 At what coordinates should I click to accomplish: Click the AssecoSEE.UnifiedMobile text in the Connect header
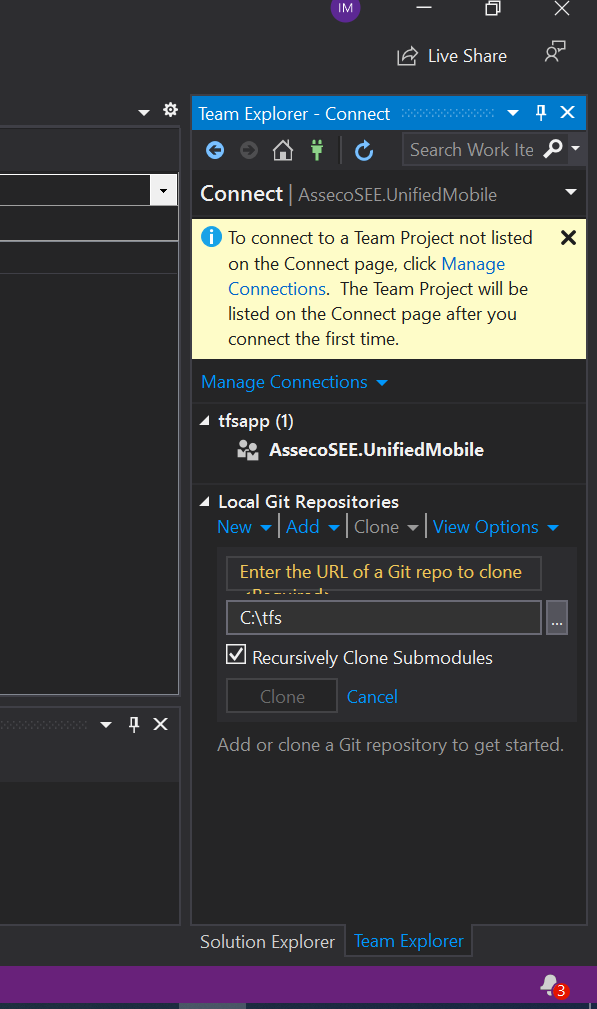[398, 195]
